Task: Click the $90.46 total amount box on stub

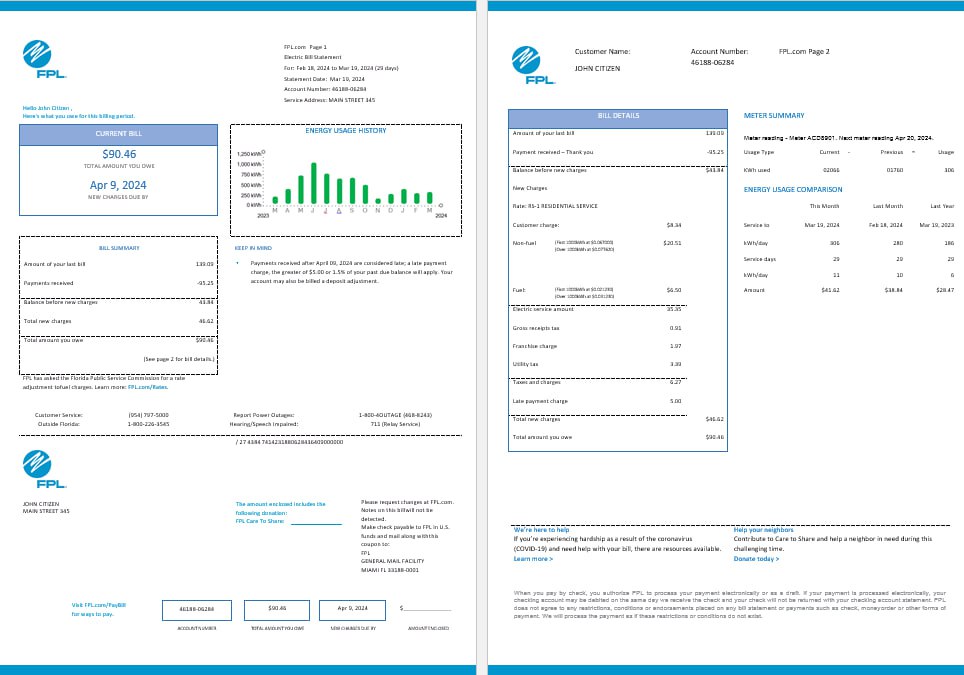Action: pyautogui.click(x=275, y=609)
